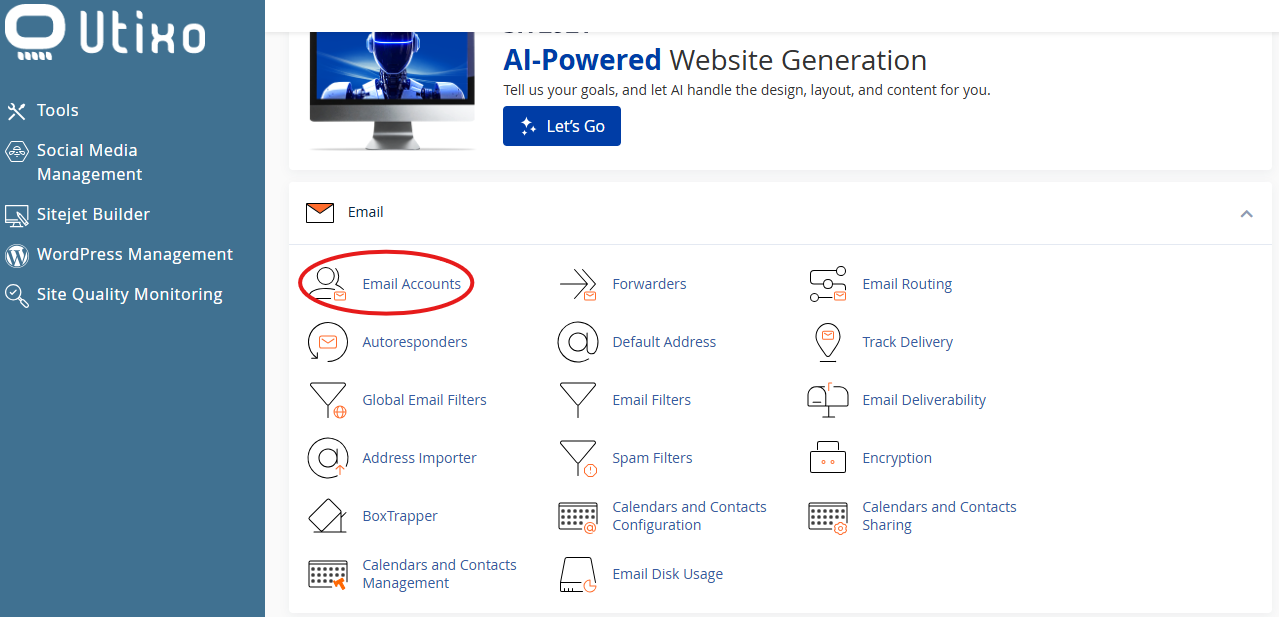Open the Email Routing icon
This screenshot has height=617, width=1279.
(827, 285)
